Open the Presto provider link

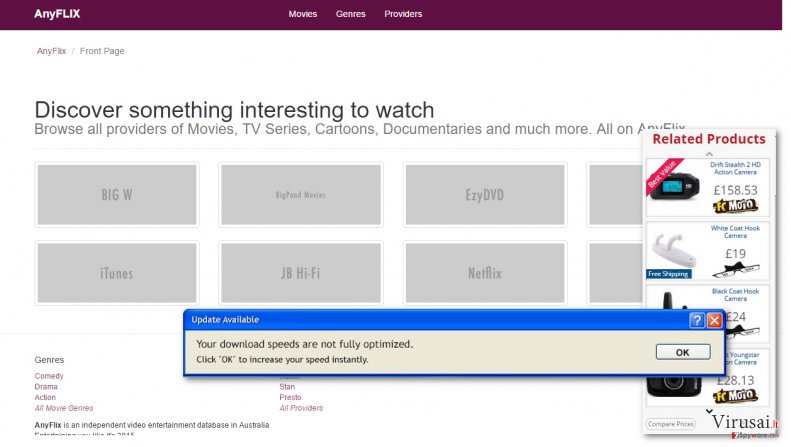click(x=290, y=397)
